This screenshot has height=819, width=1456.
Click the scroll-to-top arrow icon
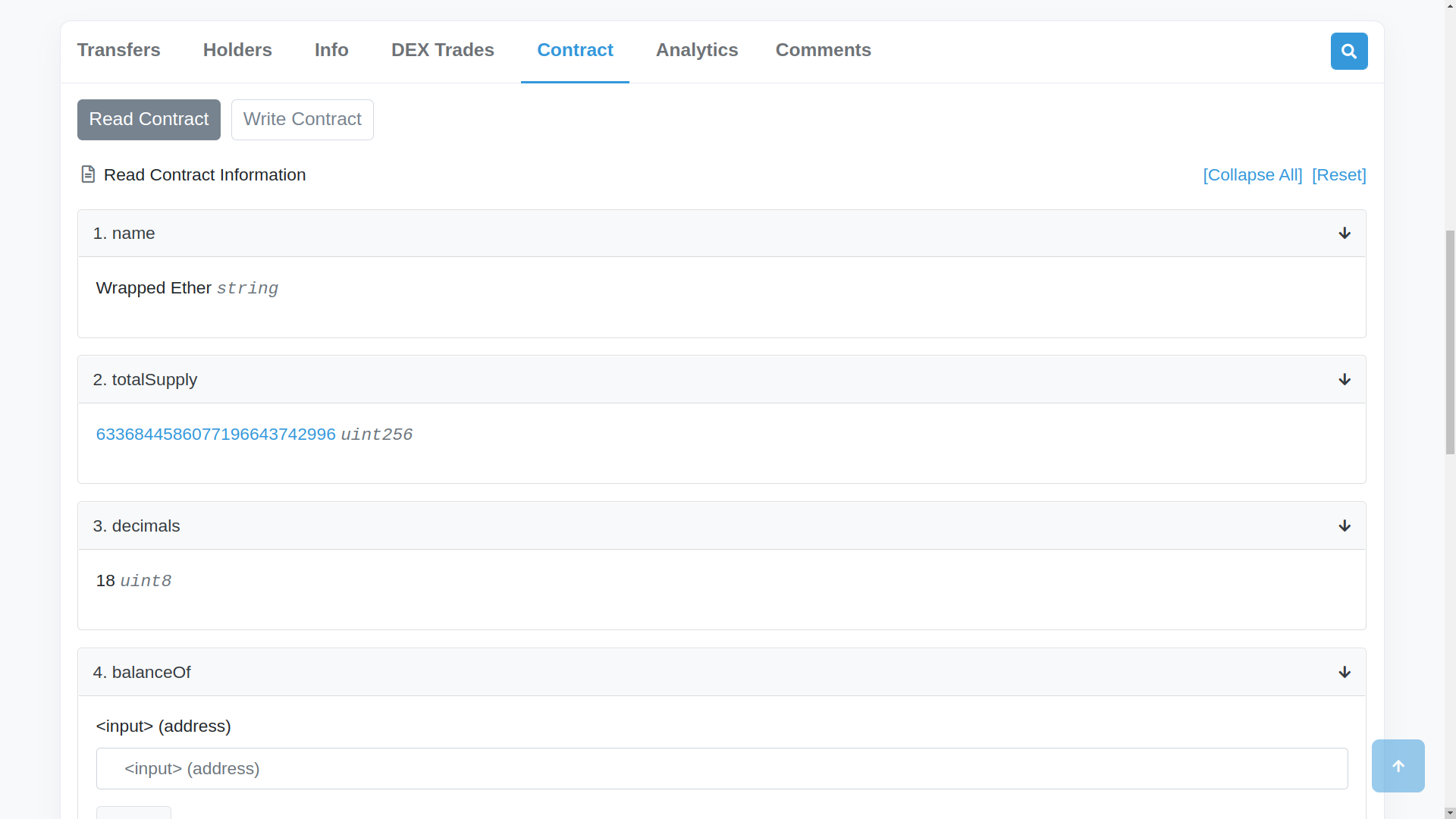(x=1398, y=765)
